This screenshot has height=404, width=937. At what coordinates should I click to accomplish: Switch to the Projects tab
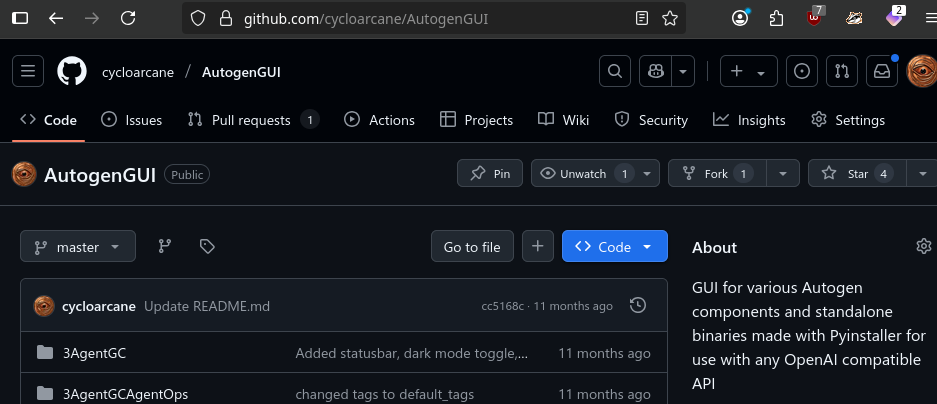pos(476,120)
